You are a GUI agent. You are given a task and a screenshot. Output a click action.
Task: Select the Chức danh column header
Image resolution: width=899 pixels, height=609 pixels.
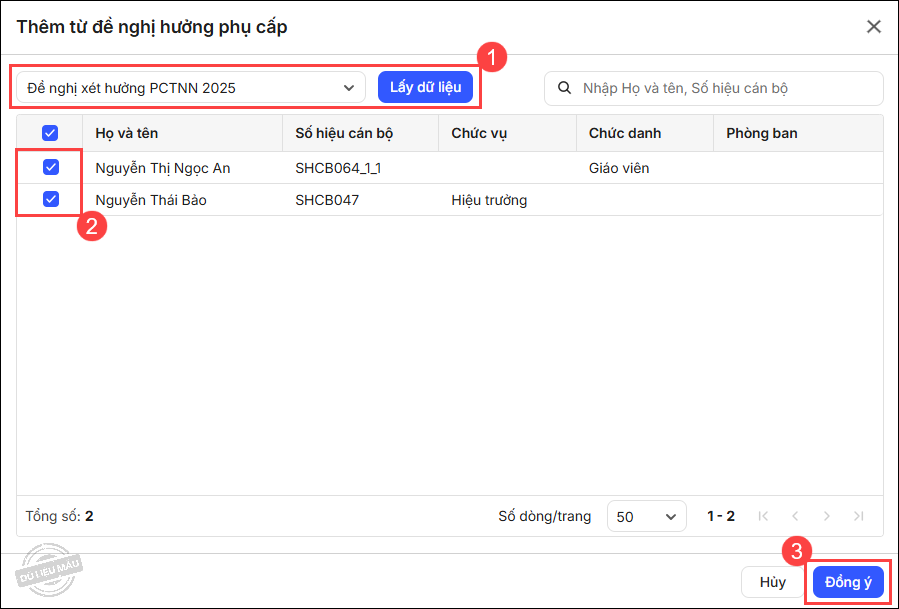625,133
